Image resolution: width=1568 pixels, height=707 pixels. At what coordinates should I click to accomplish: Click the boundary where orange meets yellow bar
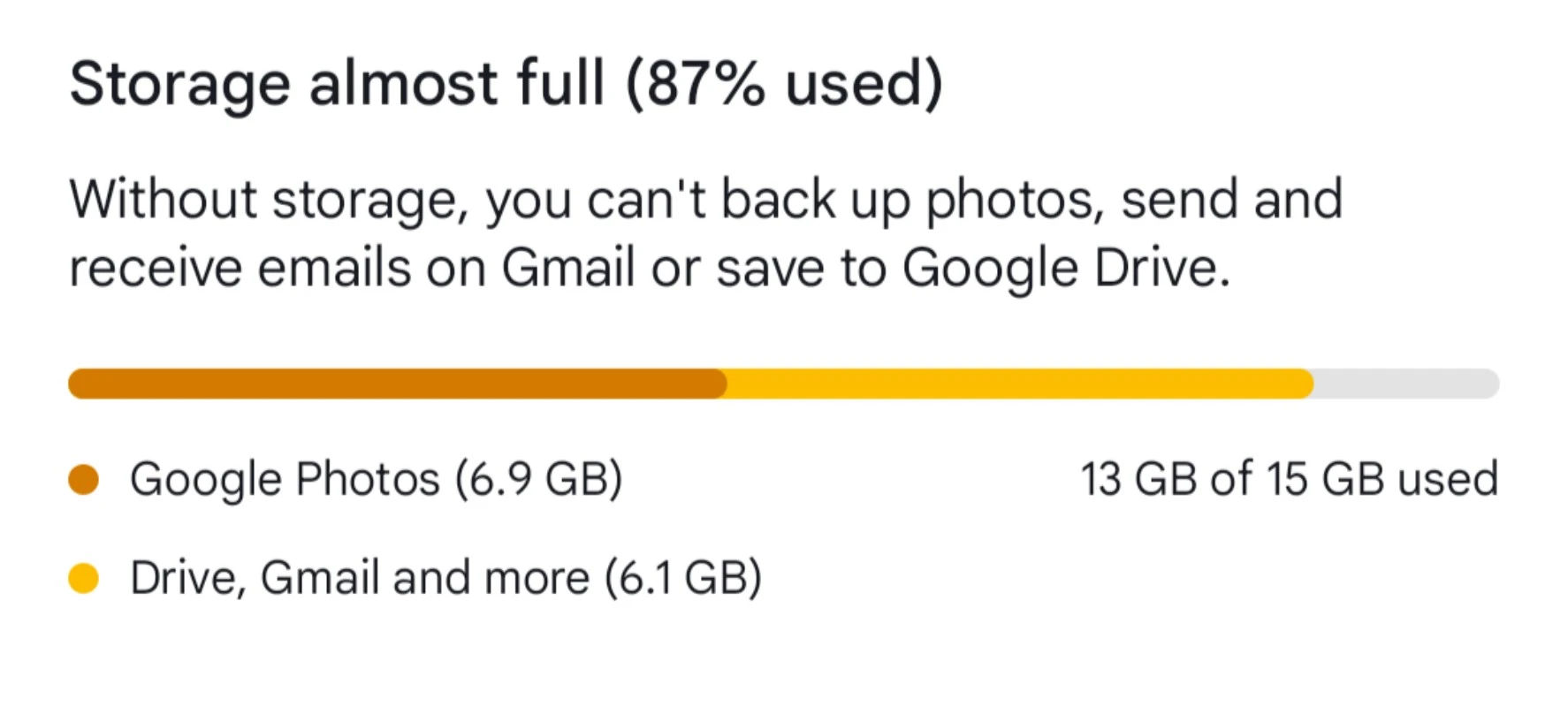click(x=726, y=384)
